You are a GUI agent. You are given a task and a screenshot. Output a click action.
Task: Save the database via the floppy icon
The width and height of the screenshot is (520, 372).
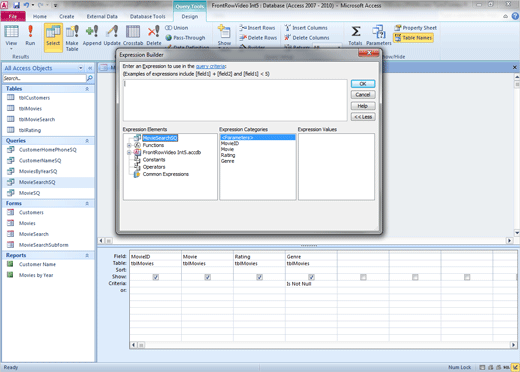click(x=16, y=5)
